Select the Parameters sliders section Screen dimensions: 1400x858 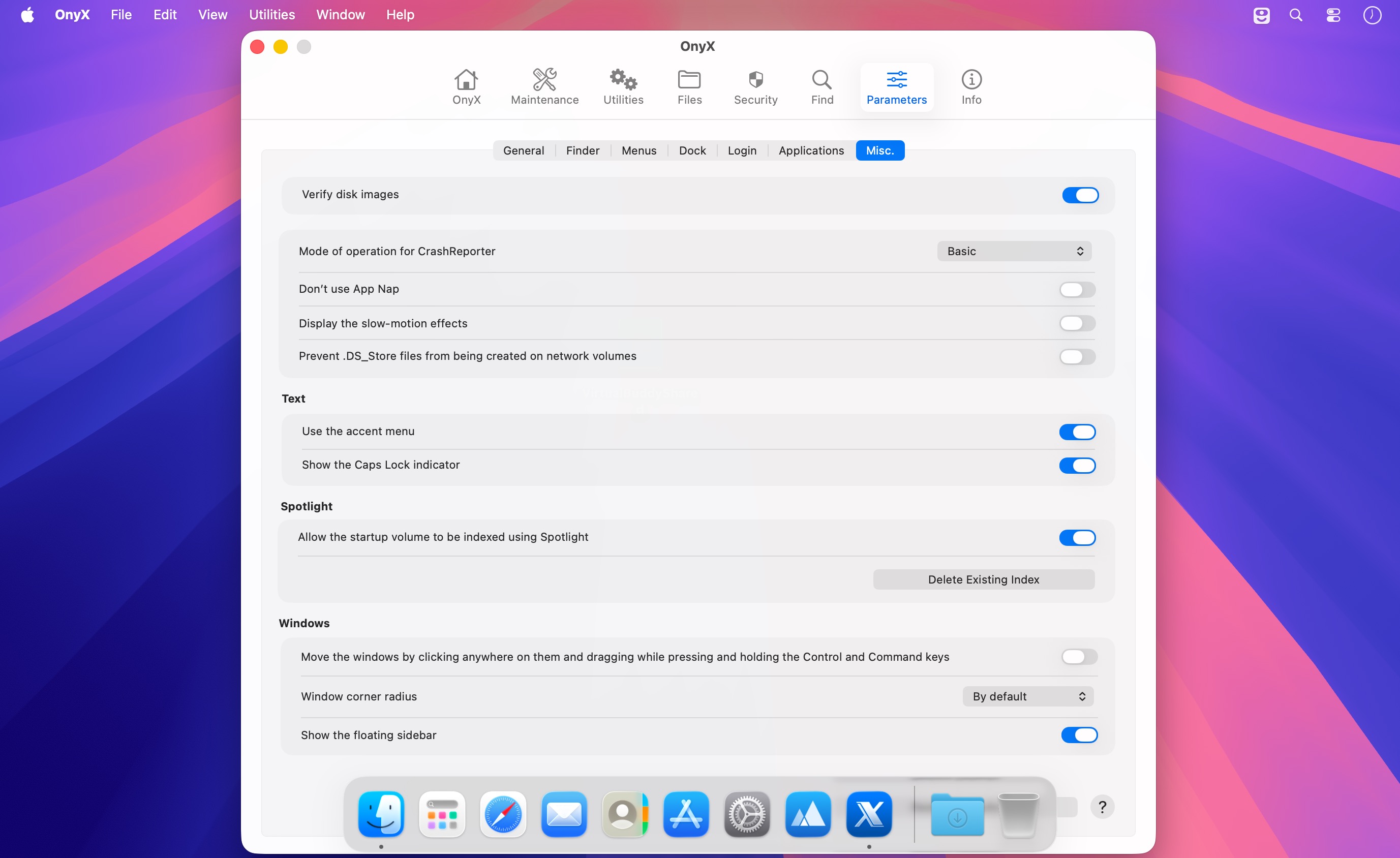coord(896,87)
